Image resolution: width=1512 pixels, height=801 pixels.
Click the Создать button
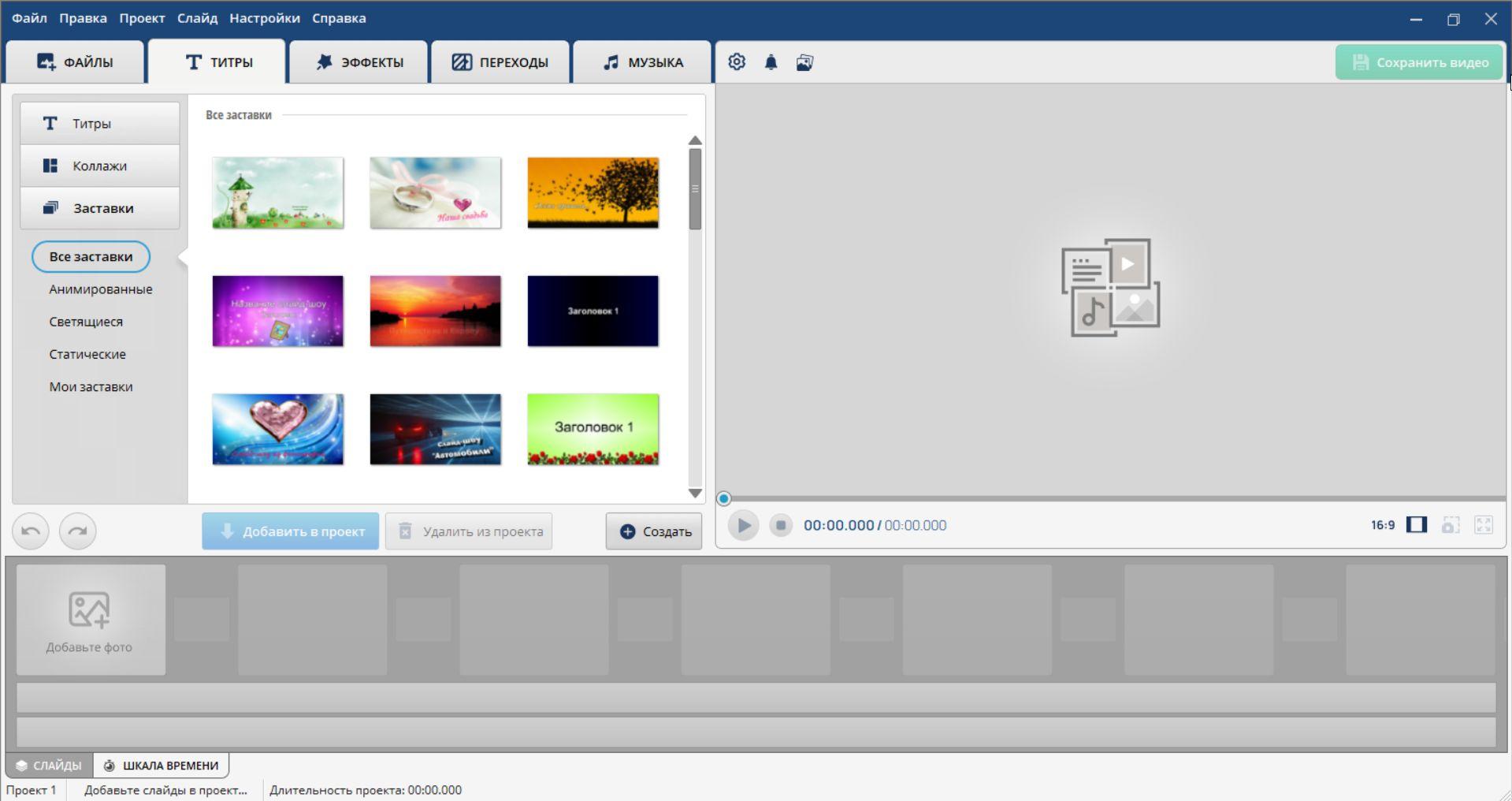coord(654,531)
